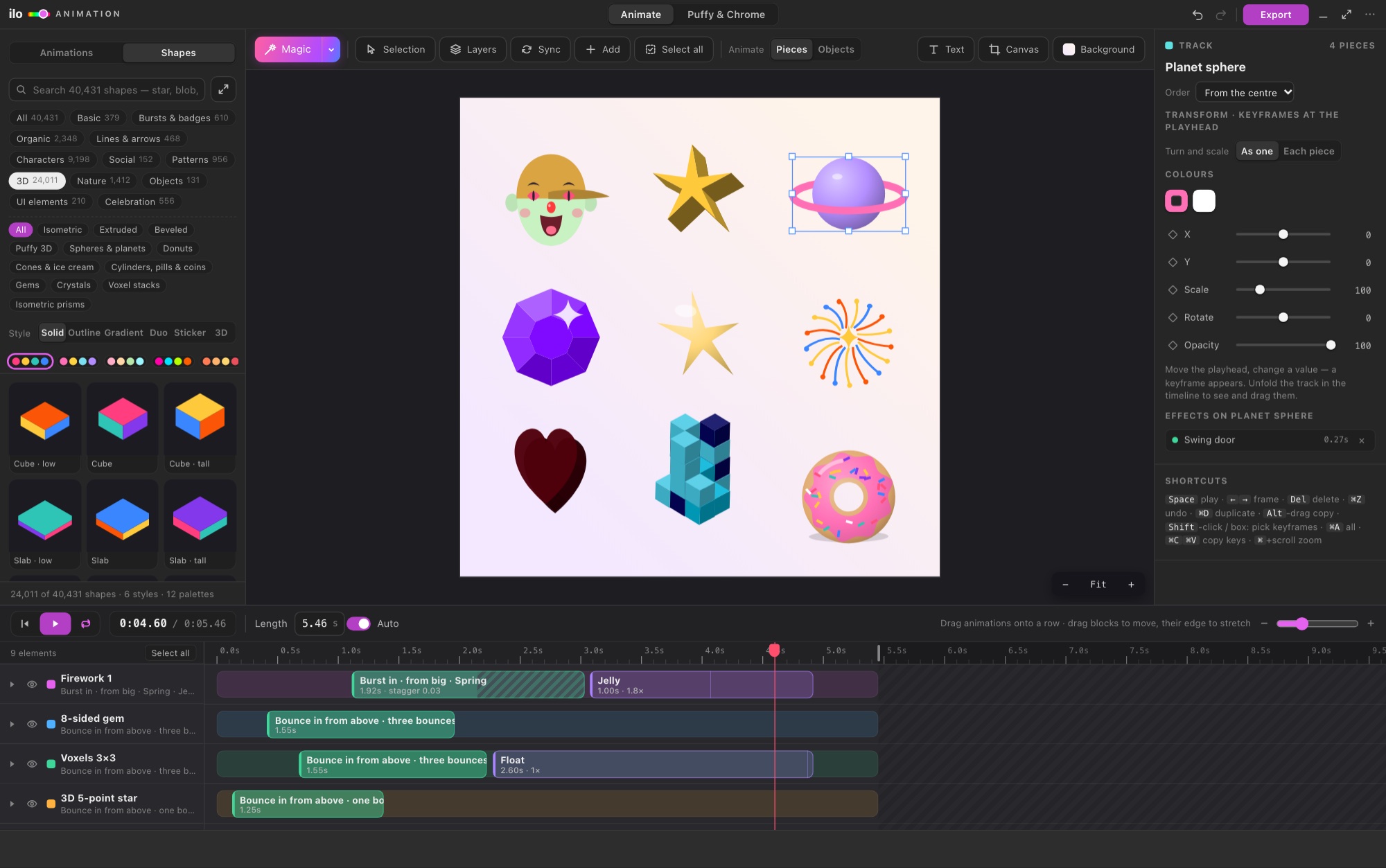Adjust the Opacity slider handle
This screenshot has height=868, width=1386.
(x=1331, y=345)
